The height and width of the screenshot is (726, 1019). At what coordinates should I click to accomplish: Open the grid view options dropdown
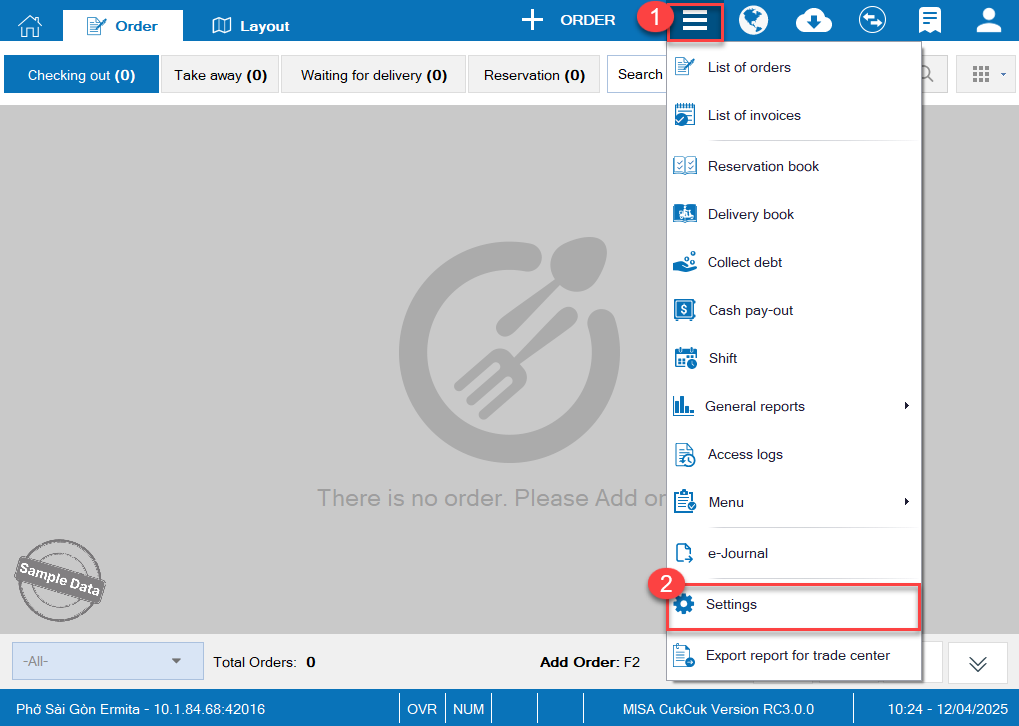(x=987, y=74)
